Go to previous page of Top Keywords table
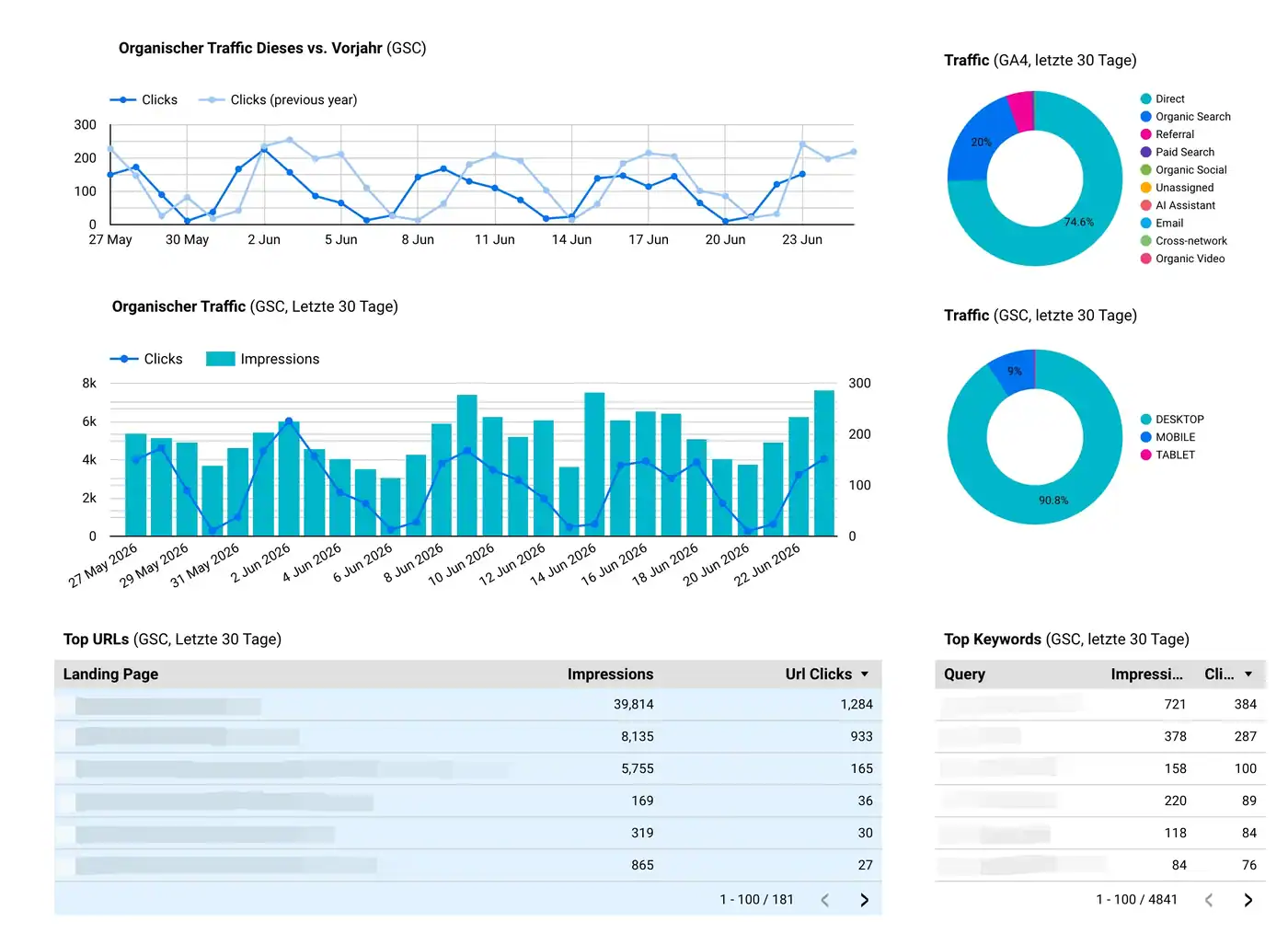Image resolution: width=1288 pixels, height=945 pixels. pyautogui.click(x=1209, y=900)
